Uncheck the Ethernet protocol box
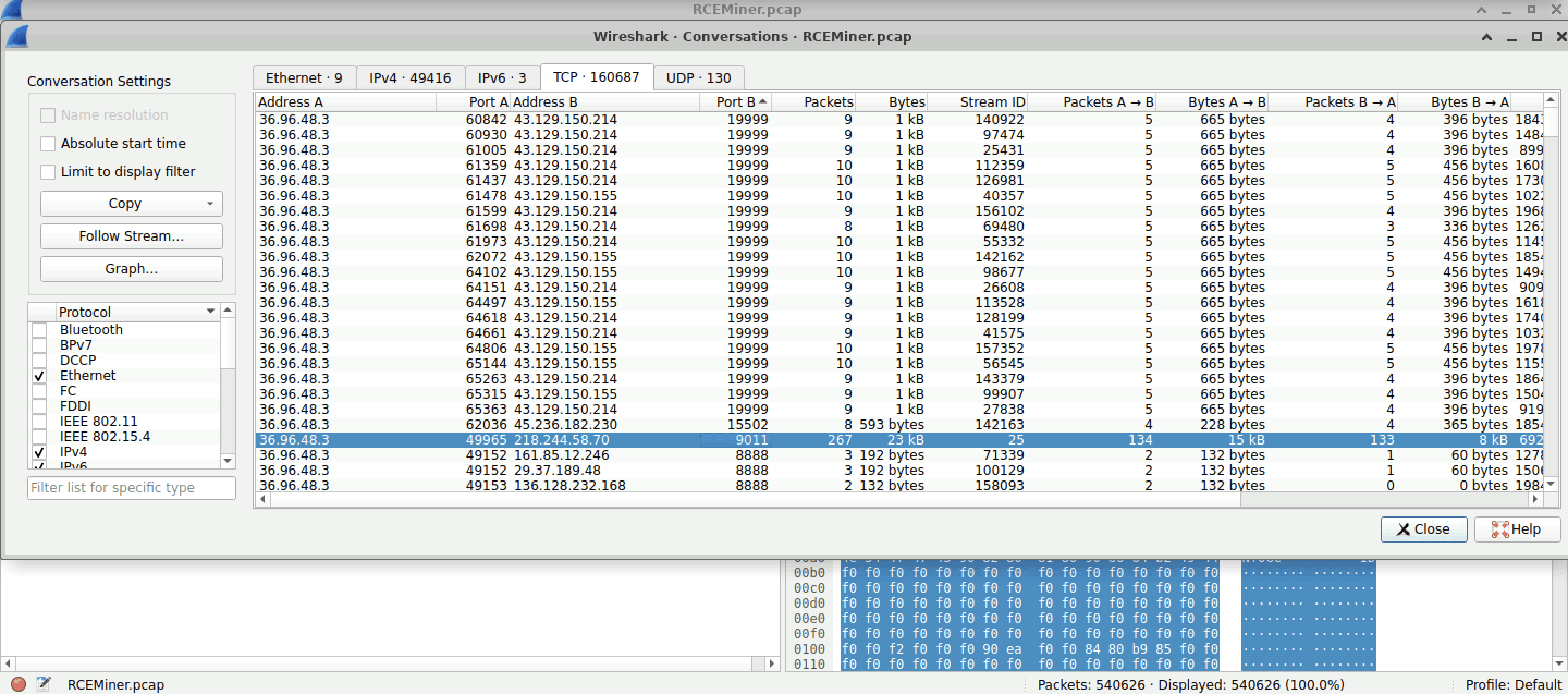 click(x=39, y=376)
